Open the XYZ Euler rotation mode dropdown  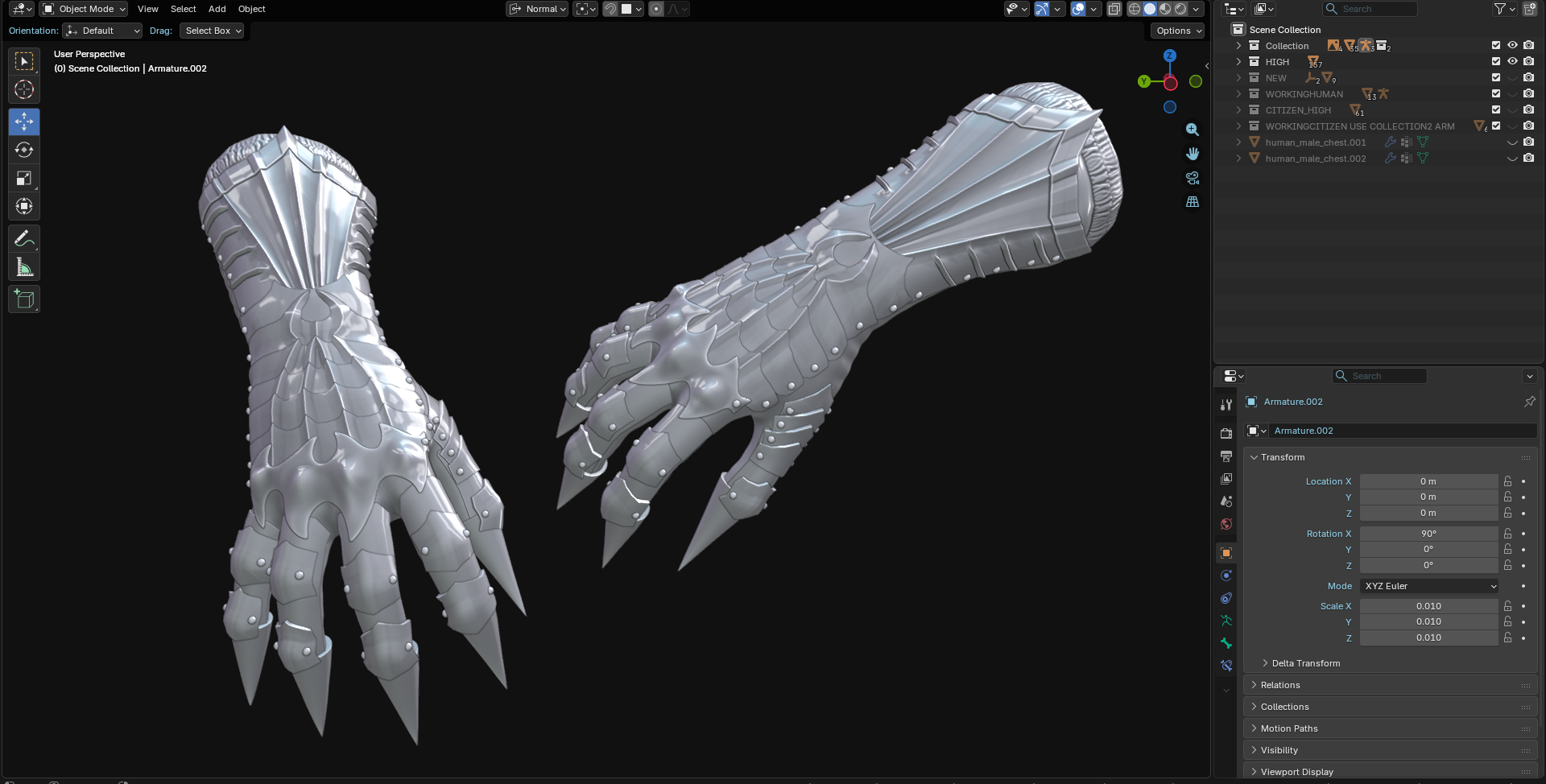pos(1429,586)
